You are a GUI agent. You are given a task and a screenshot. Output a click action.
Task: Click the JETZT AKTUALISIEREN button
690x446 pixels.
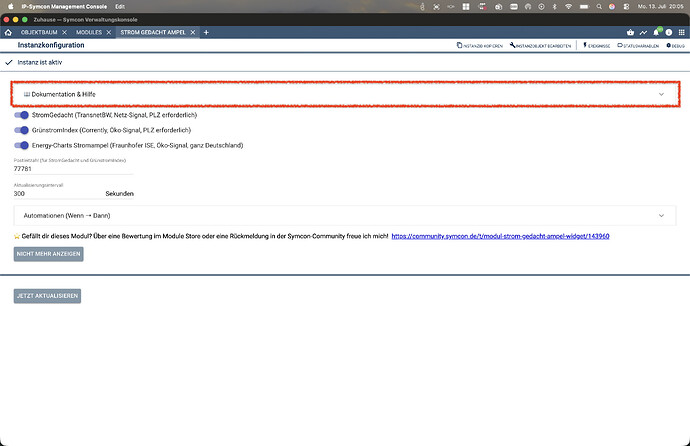47,296
